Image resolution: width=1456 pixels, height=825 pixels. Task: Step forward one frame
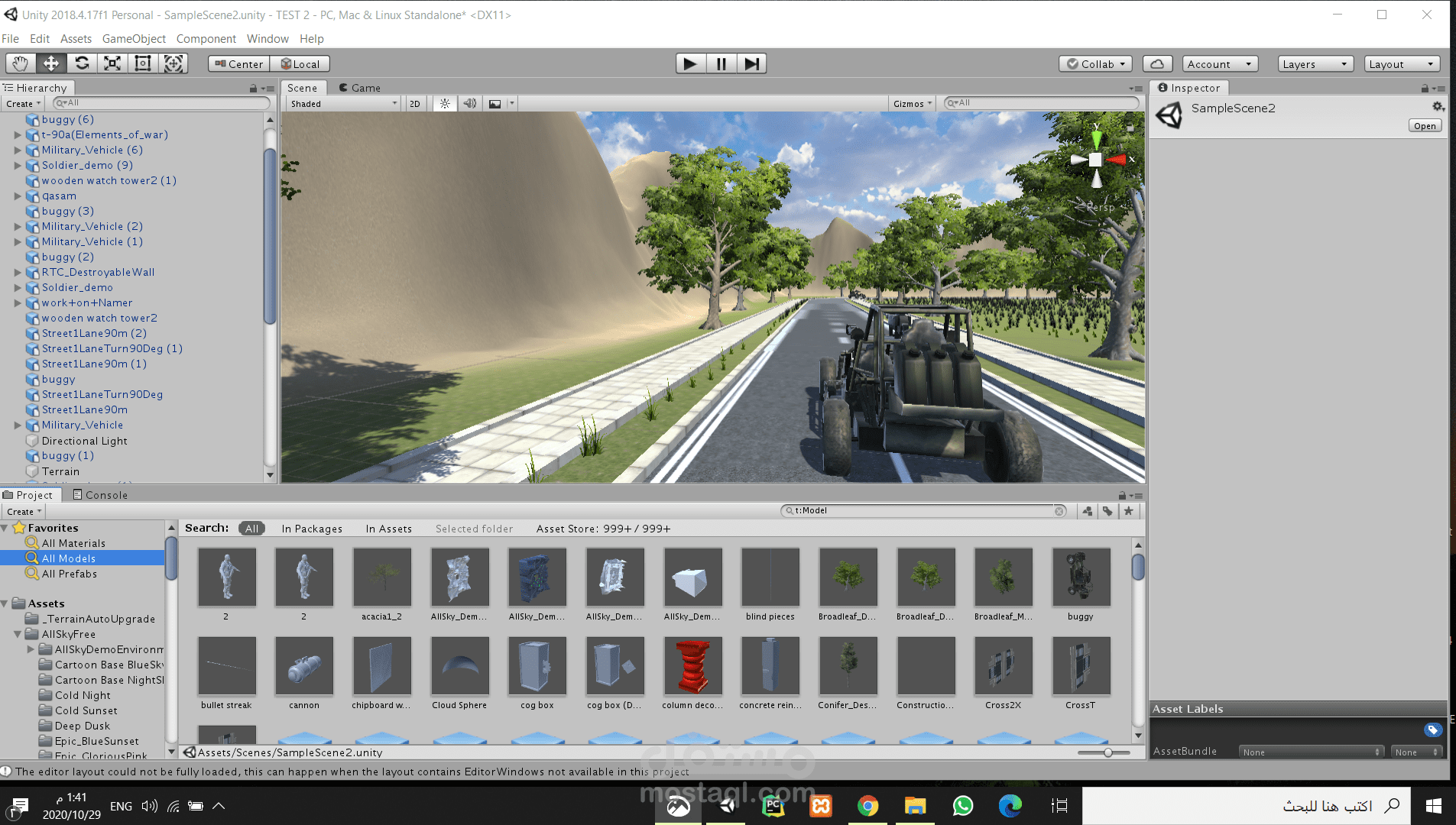point(751,63)
